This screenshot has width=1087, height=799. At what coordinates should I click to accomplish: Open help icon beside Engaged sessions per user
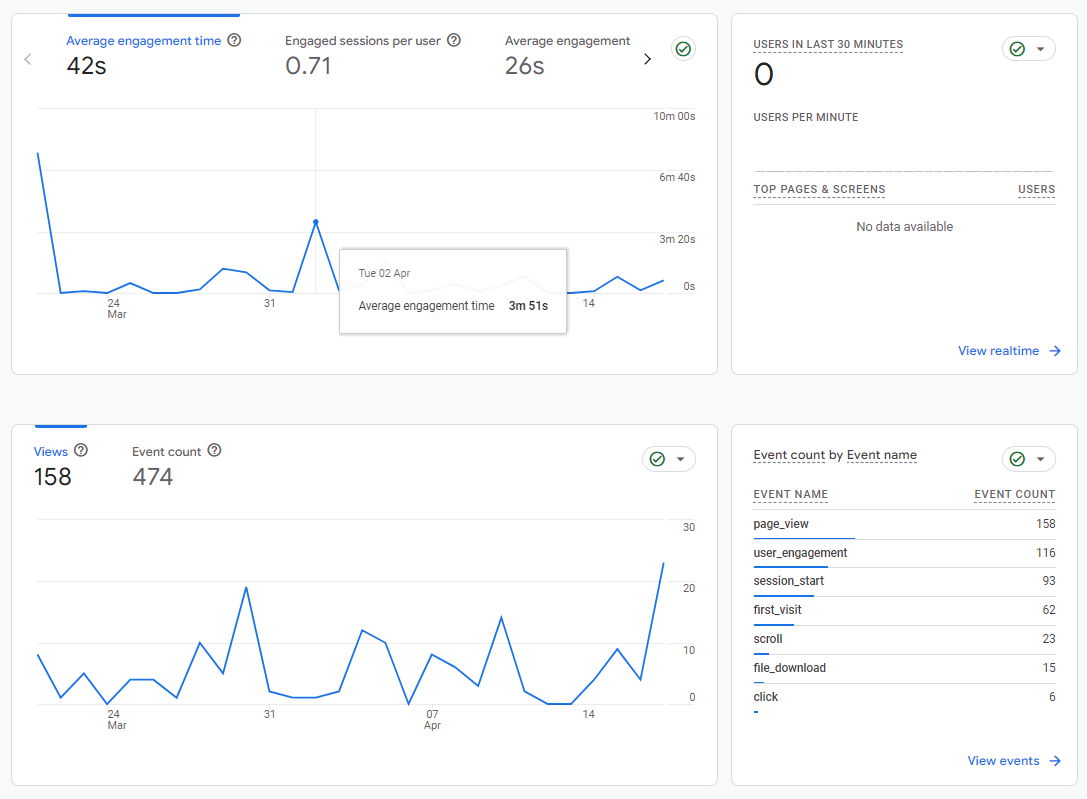tap(453, 40)
